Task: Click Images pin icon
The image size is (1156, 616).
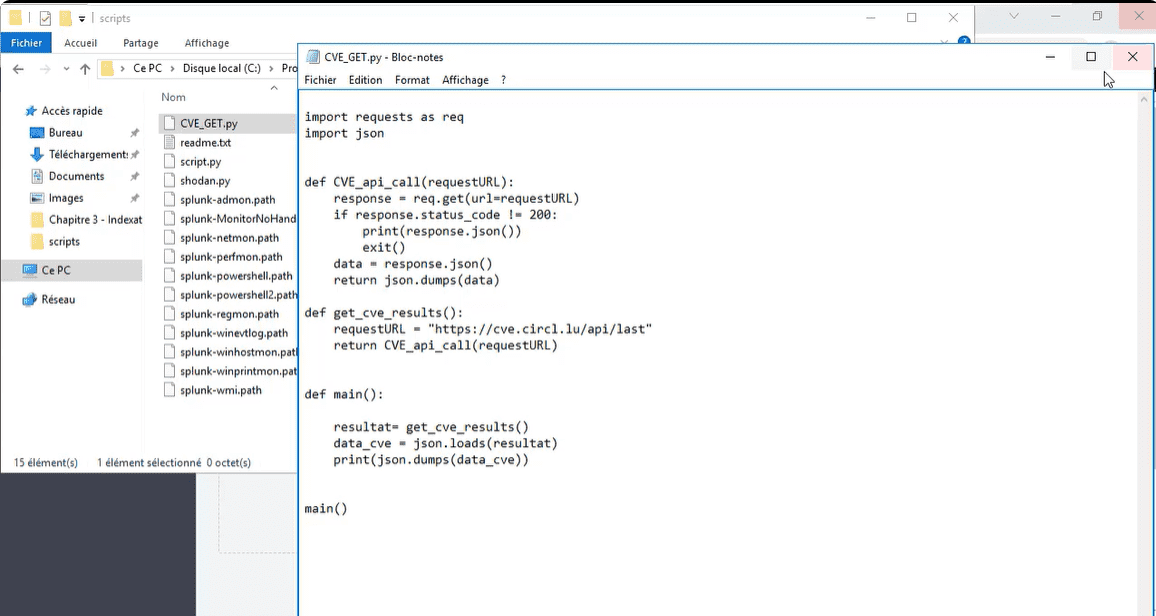Action: [x=134, y=198]
